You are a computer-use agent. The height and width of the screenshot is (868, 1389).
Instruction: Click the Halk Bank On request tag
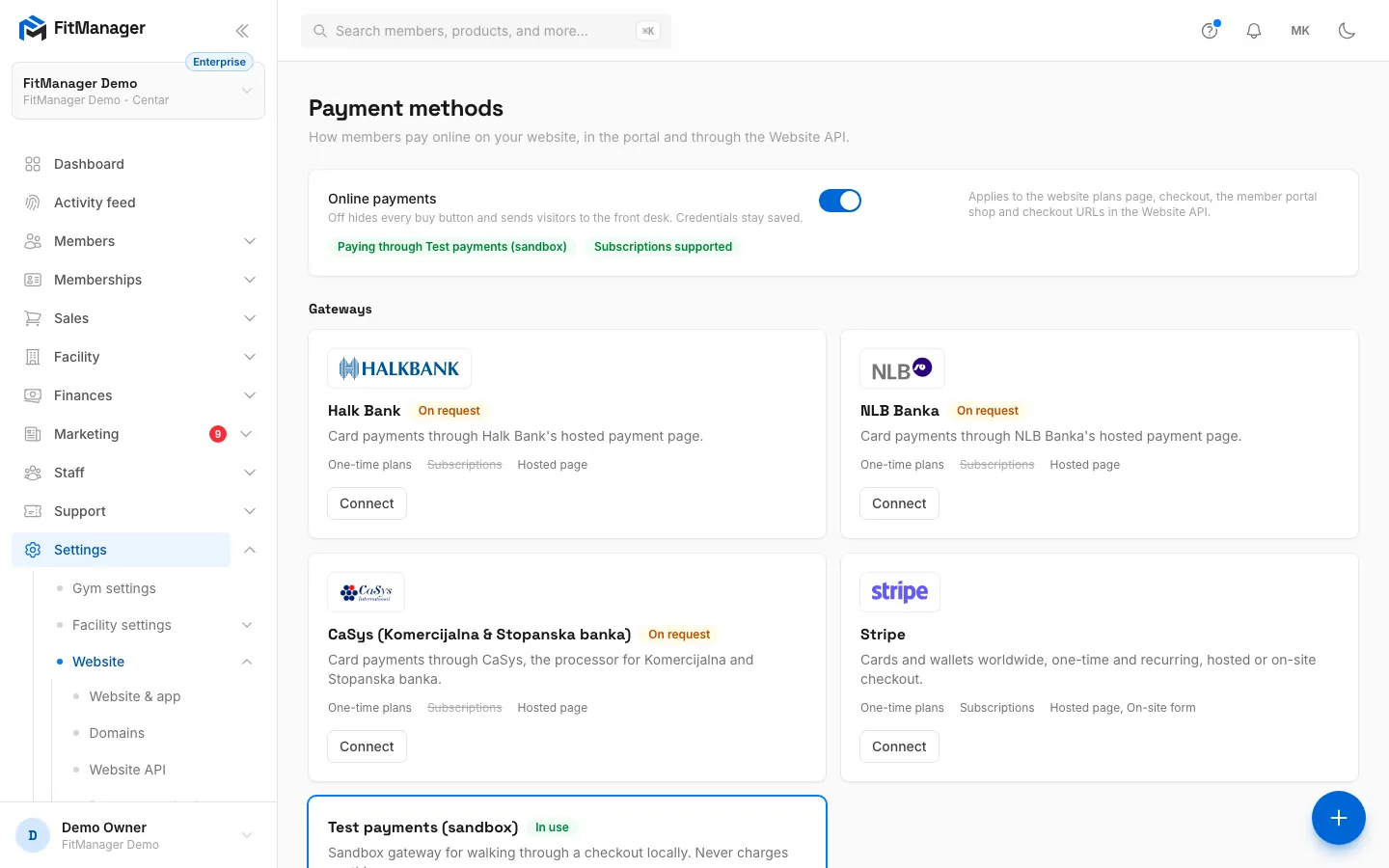[x=449, y=411]
